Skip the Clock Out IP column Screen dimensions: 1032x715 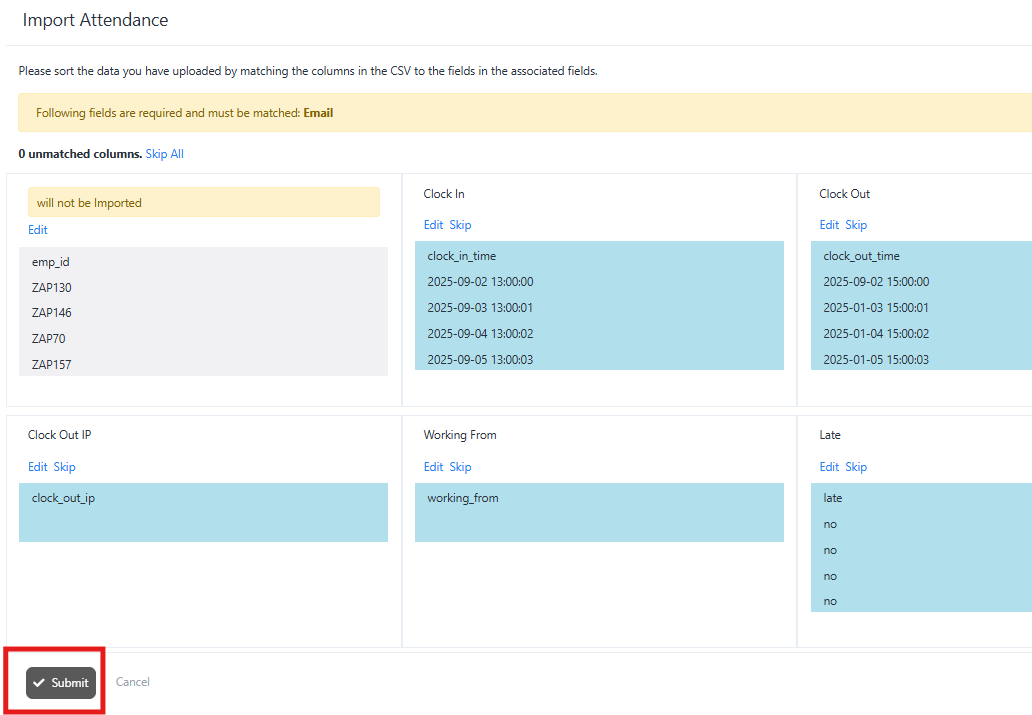(x=64, y=467)
